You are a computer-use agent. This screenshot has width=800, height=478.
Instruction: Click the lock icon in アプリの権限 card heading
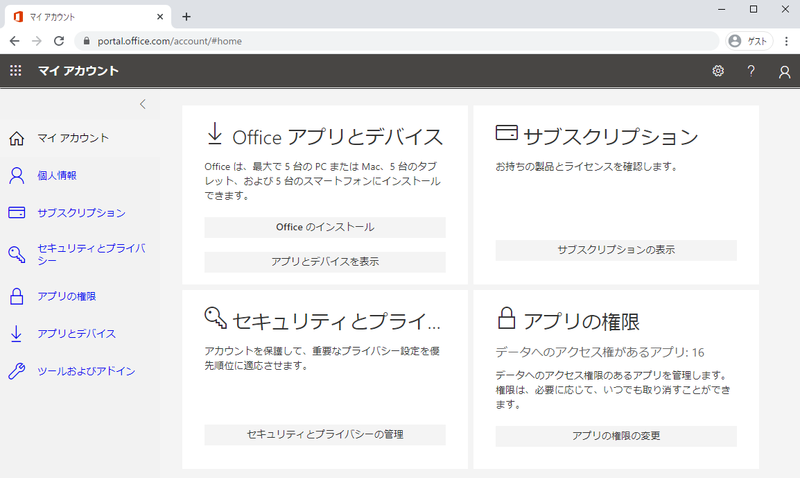(x=506, y=318)
